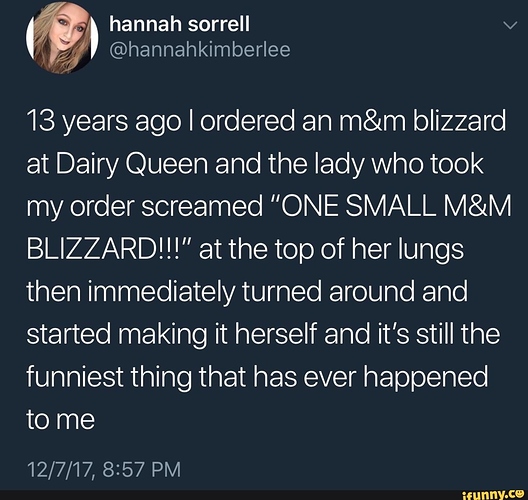Open the 12/7/17 tweet date
The height and width of the screenshot is (500, 528).
click(x=60, y=469)
